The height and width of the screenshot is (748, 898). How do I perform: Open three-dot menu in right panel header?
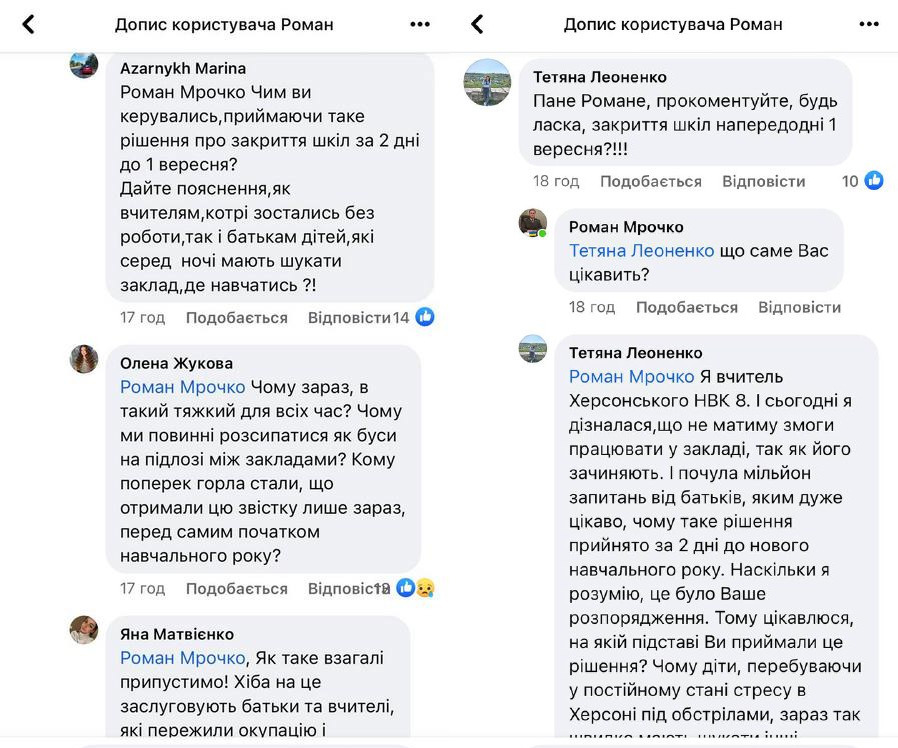(868, 24)
